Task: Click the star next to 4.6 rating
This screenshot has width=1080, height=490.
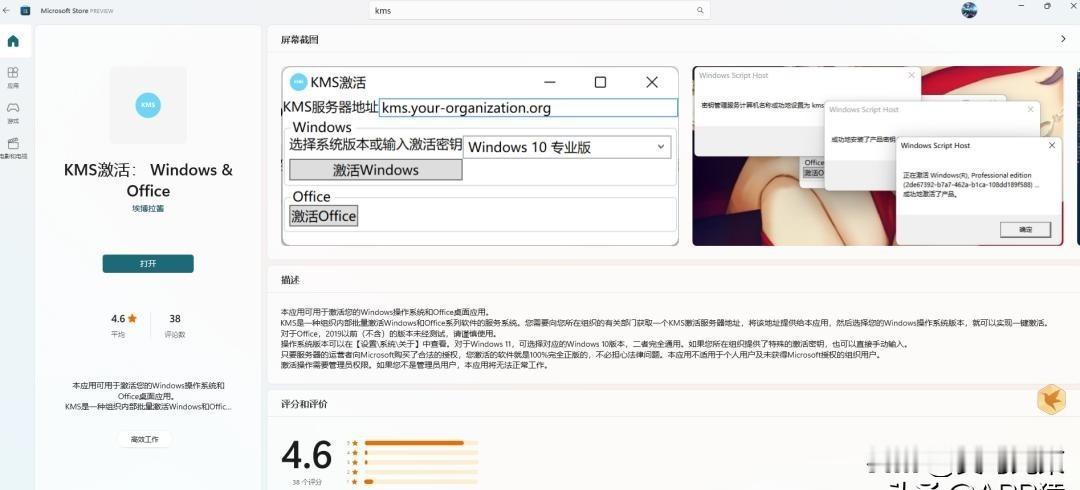Action: [132, 318]
